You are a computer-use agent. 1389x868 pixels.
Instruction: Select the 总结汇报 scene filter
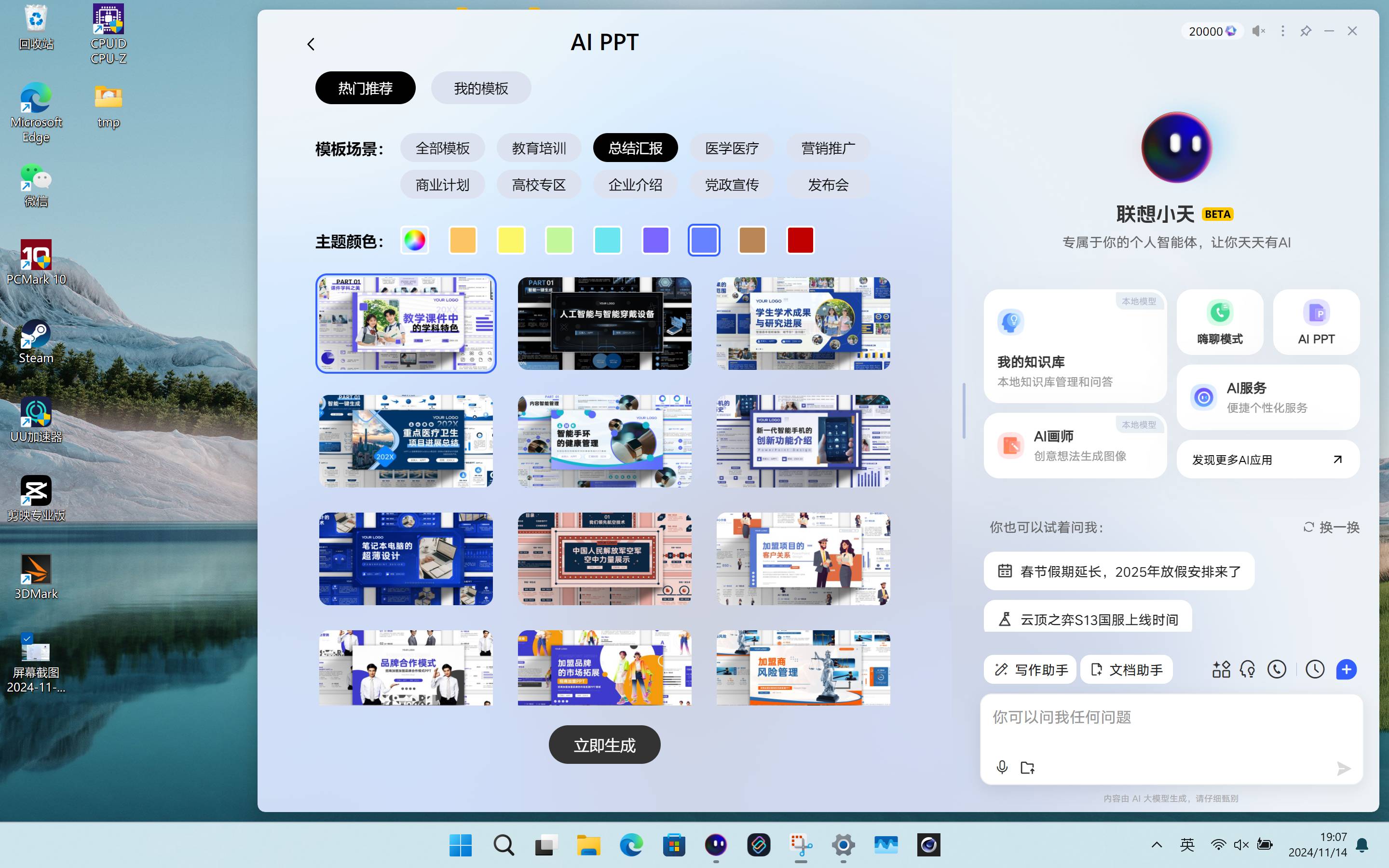pyautogui.click(x=635, y=148)
